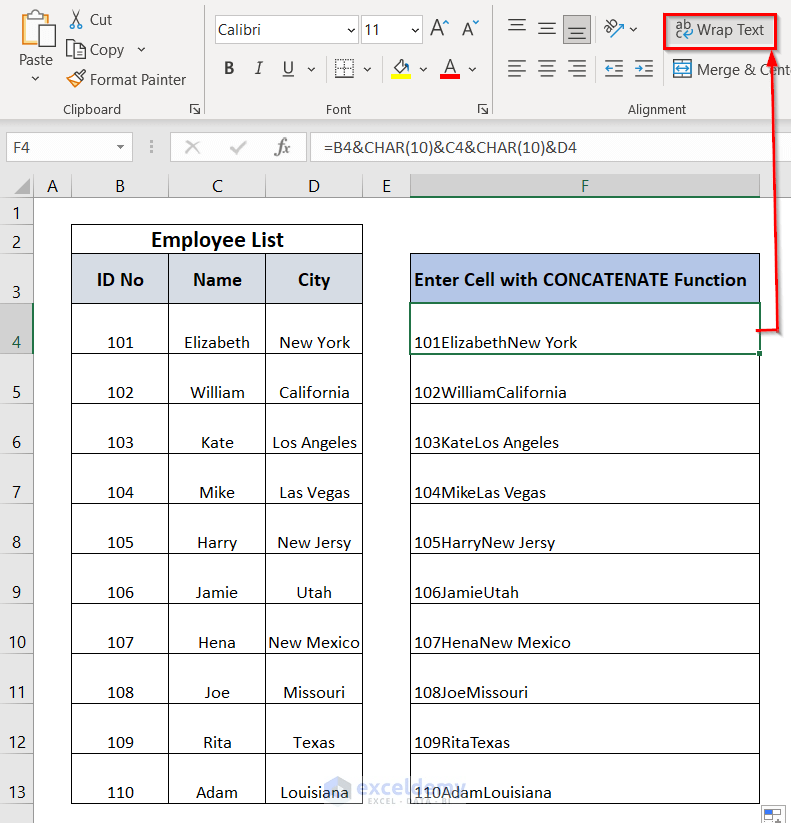Expand borders dropdown arrow
Screen dimensions: 791x823
coord(367,69)
